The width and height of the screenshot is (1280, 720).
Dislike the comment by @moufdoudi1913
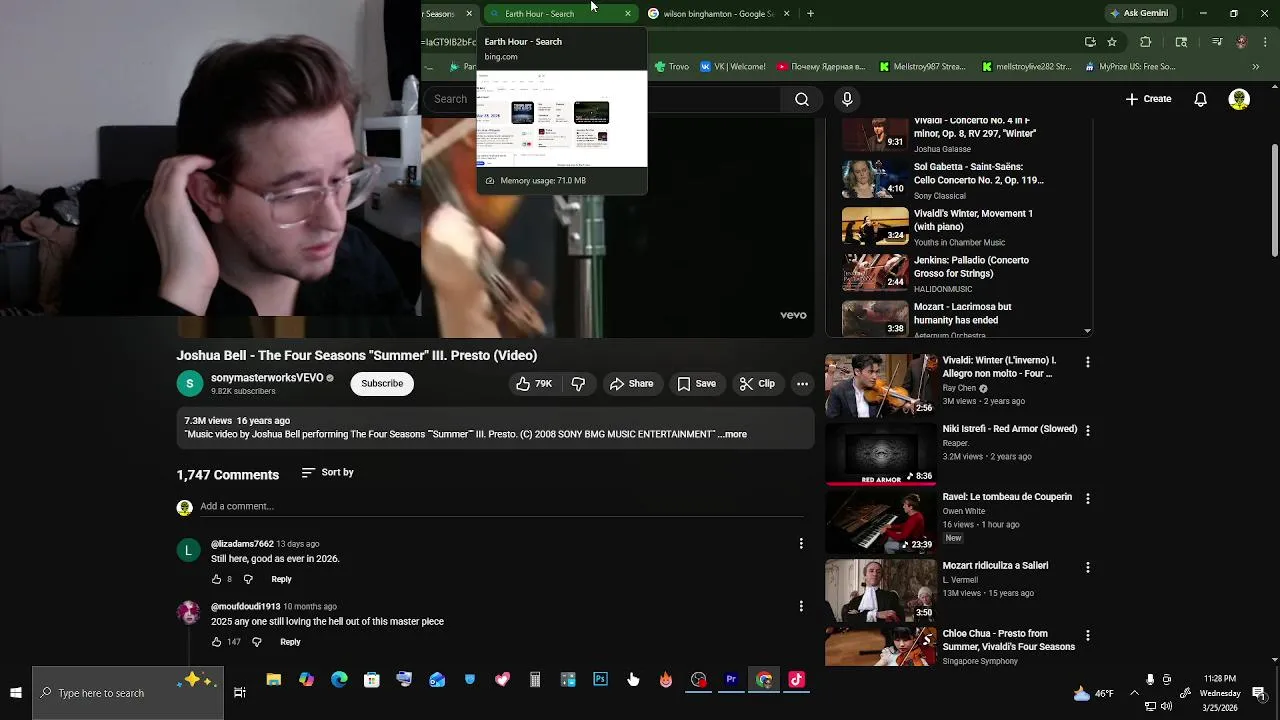[257, 642]
